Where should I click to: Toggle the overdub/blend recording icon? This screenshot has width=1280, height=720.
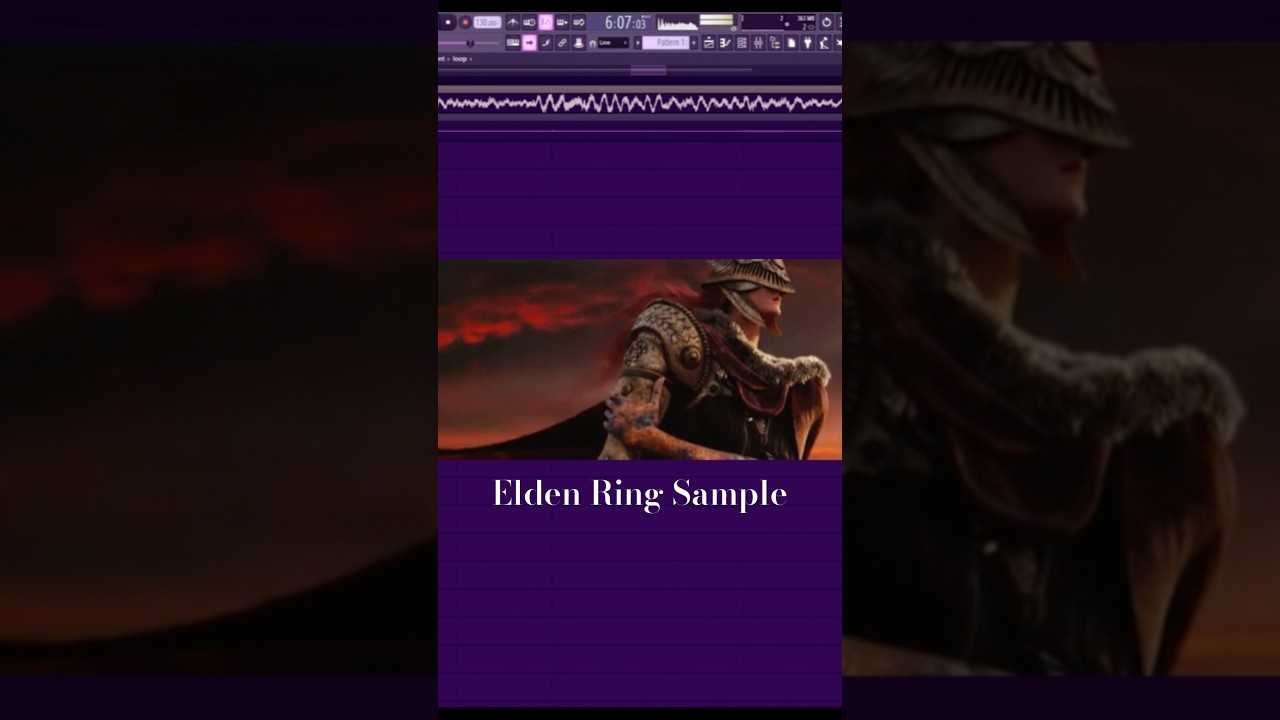click(562, 22)
